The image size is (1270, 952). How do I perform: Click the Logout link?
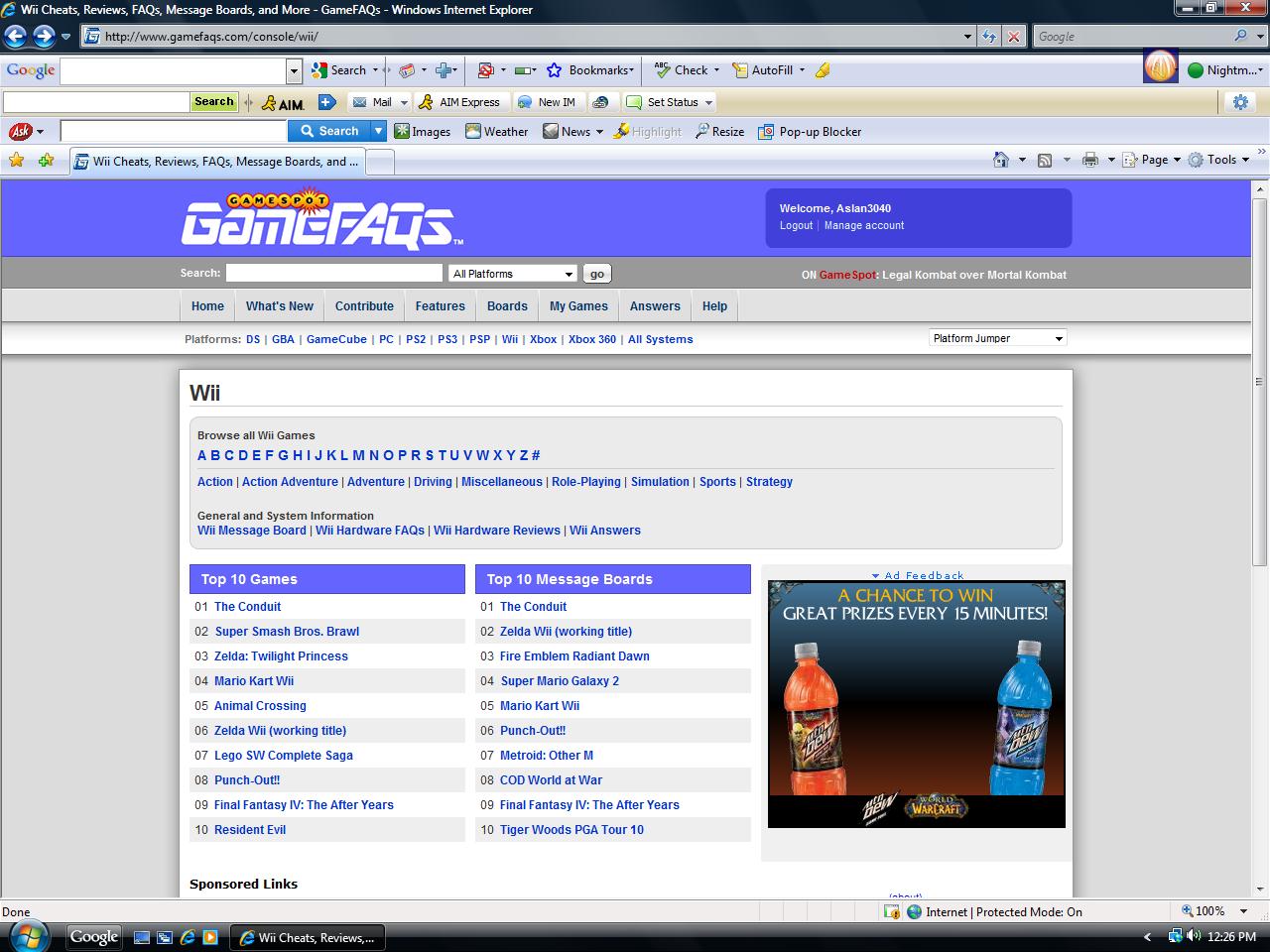(797, 225)
